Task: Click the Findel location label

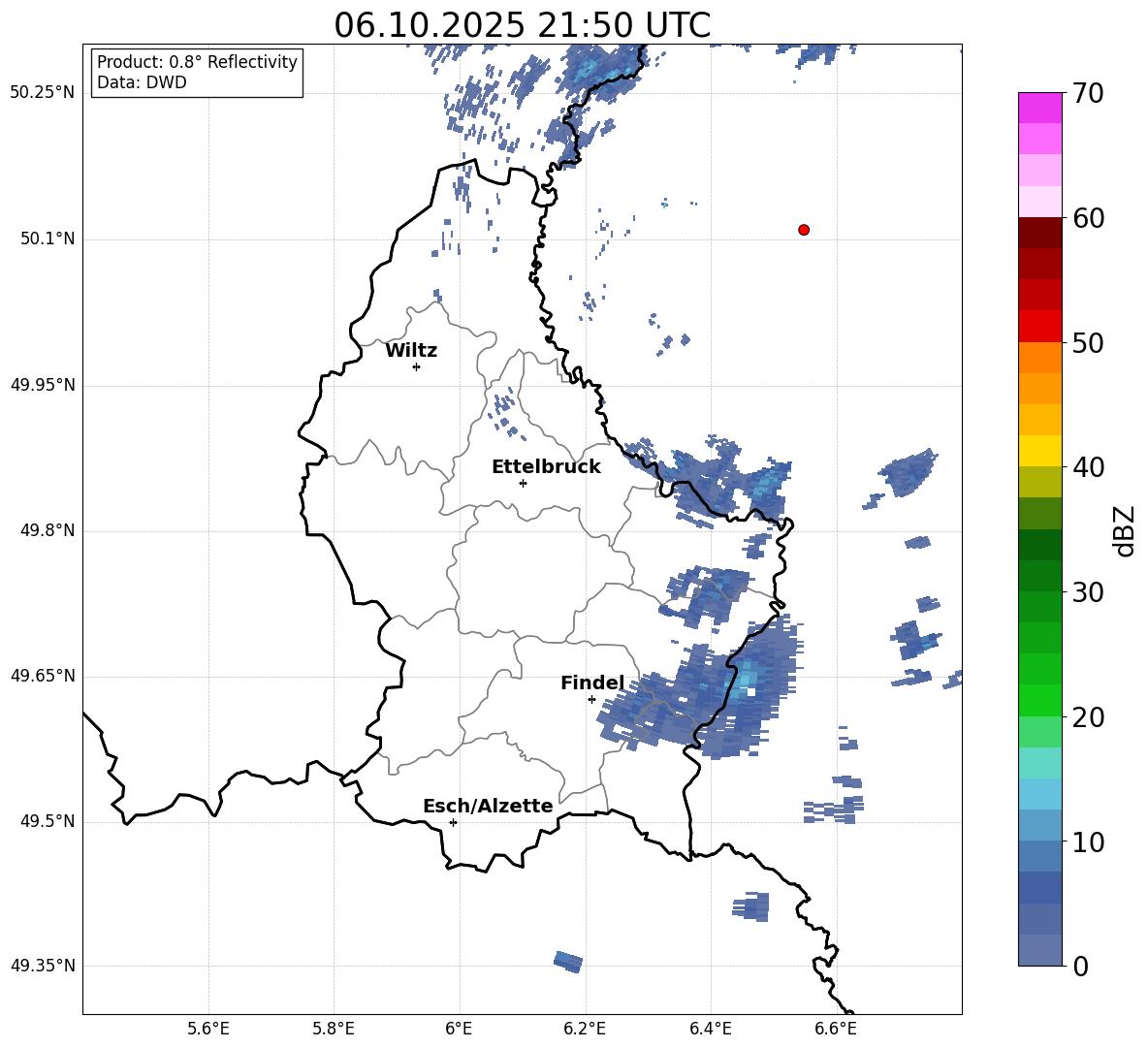Action: point(592,683)
